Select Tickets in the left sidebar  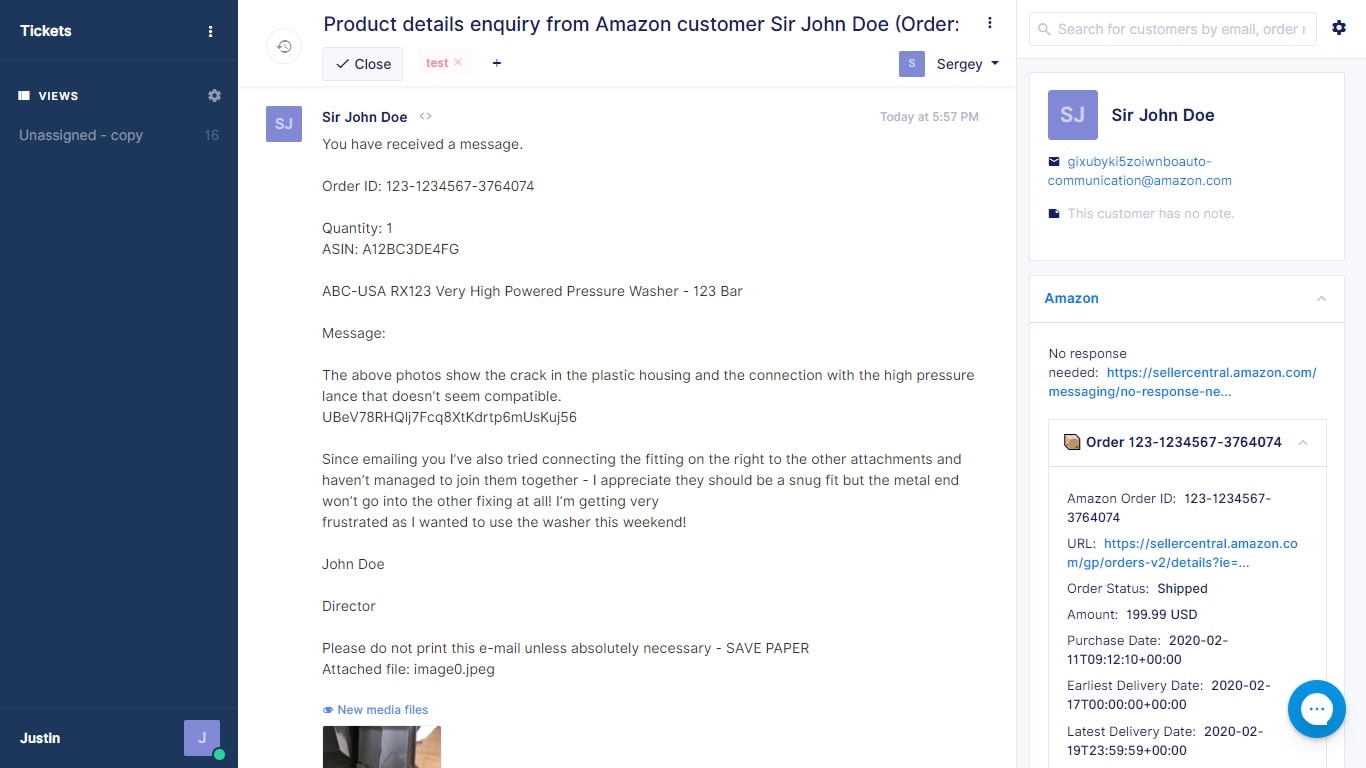coord(45,31)
